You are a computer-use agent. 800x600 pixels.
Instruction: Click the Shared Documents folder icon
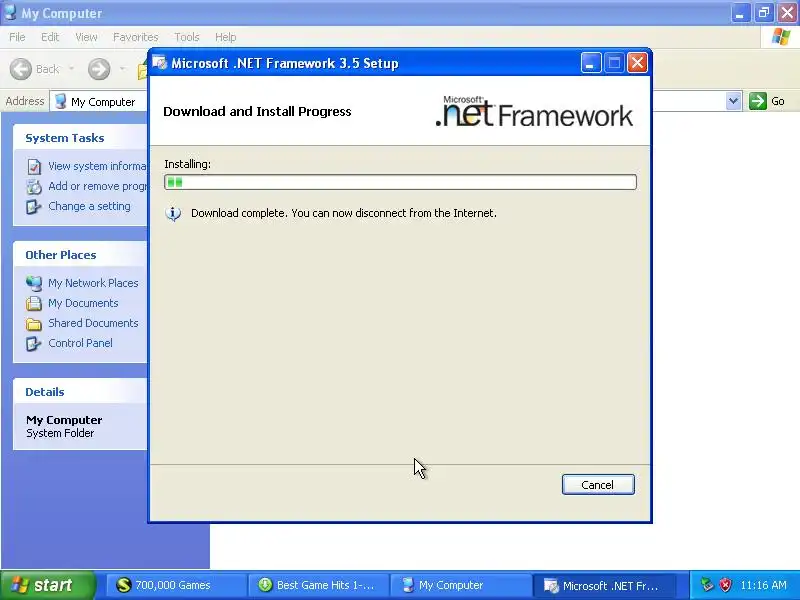point(34,323)
